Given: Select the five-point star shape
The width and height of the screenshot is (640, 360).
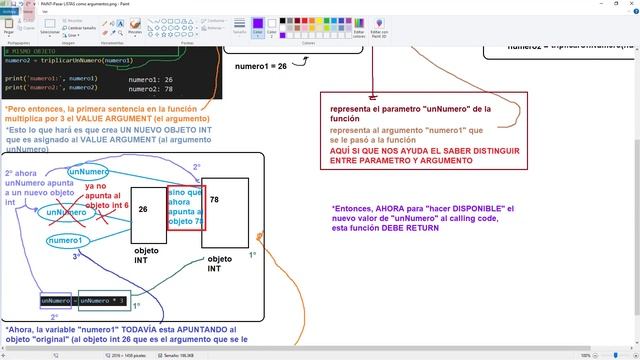Looking at the screenshot, I should [x=164, y=35].
